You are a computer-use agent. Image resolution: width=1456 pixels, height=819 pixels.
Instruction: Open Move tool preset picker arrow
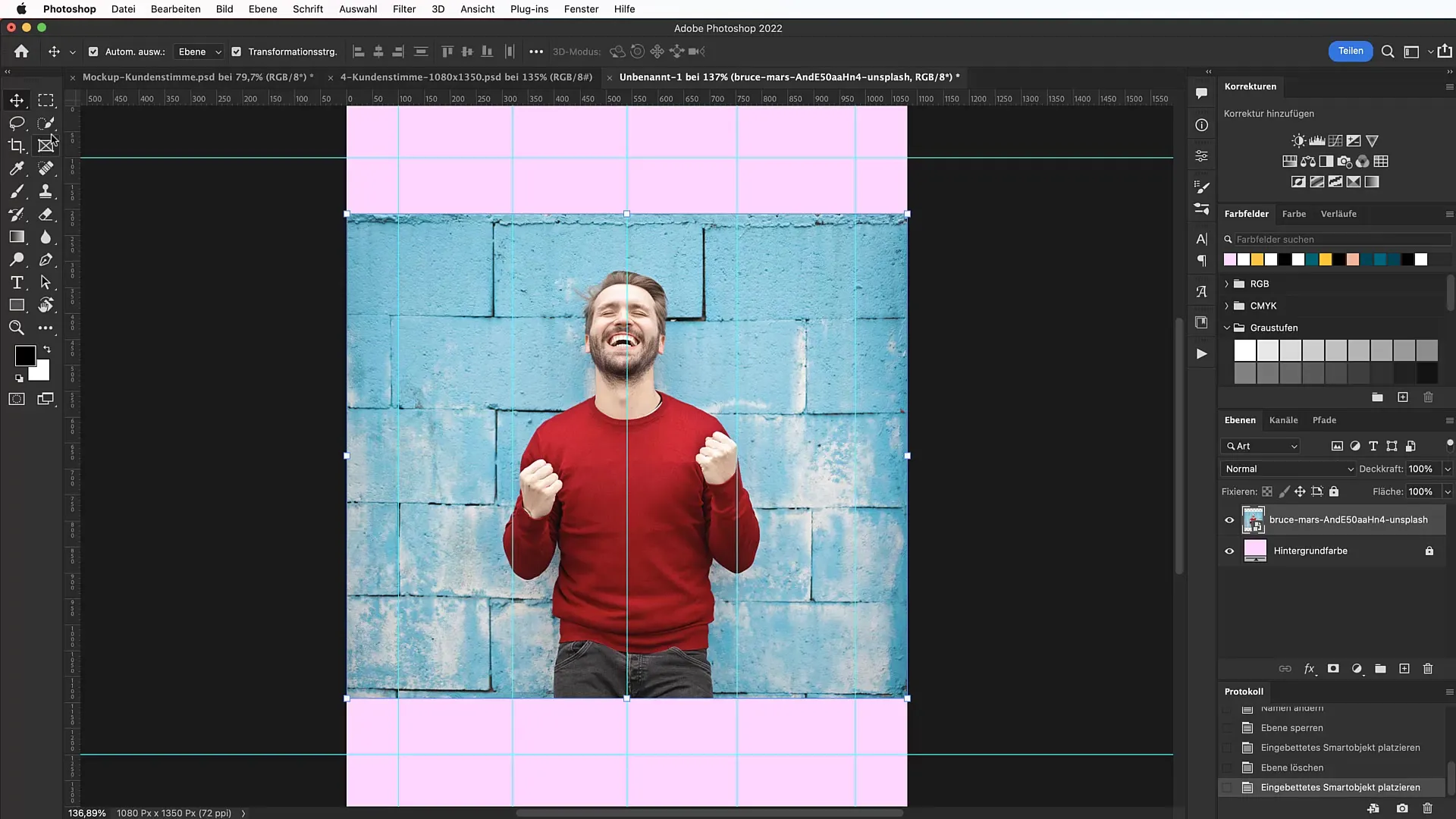tap(72, 52)
